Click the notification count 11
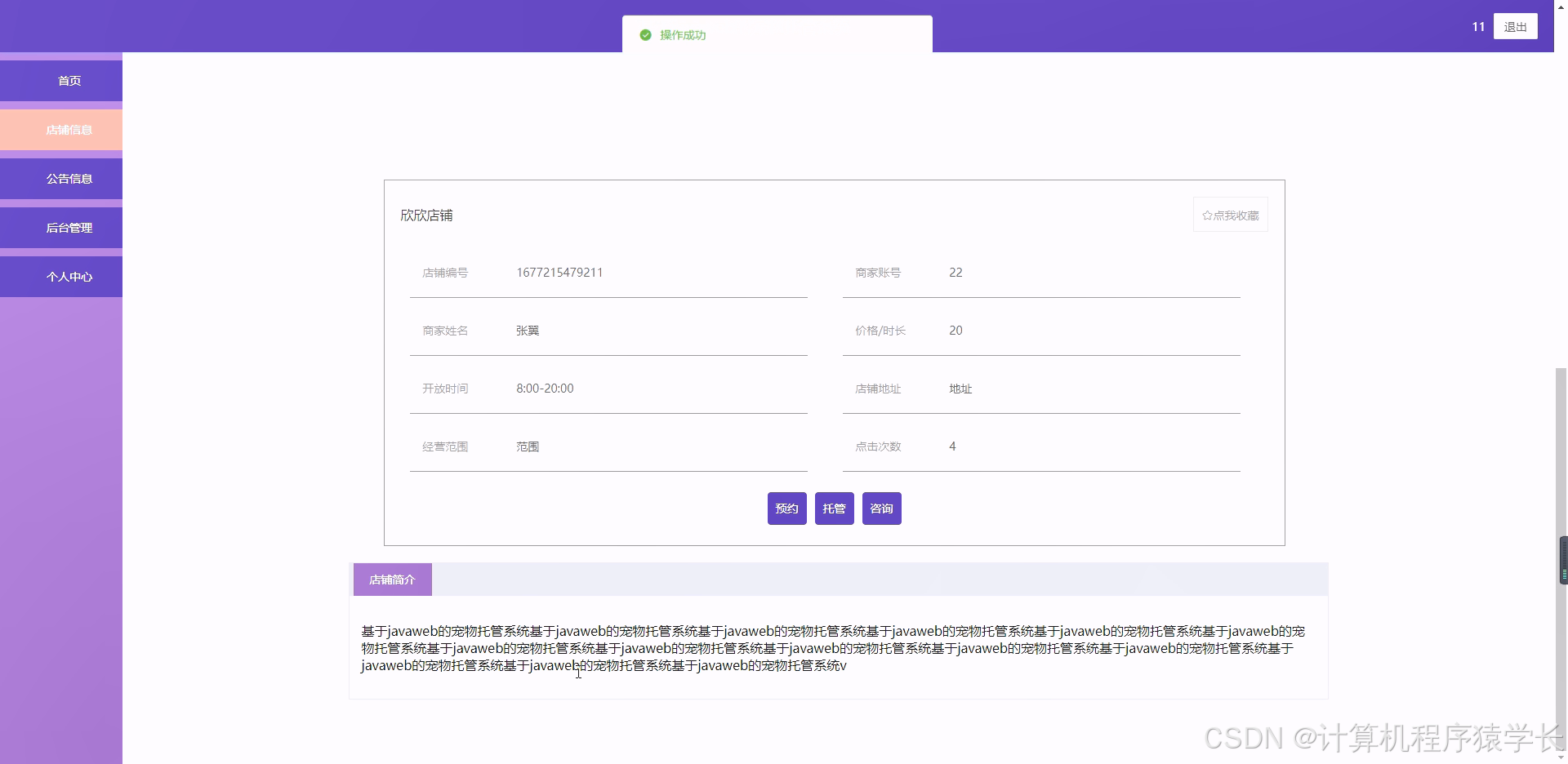 pyautogui.click(x=1477, y=26)
